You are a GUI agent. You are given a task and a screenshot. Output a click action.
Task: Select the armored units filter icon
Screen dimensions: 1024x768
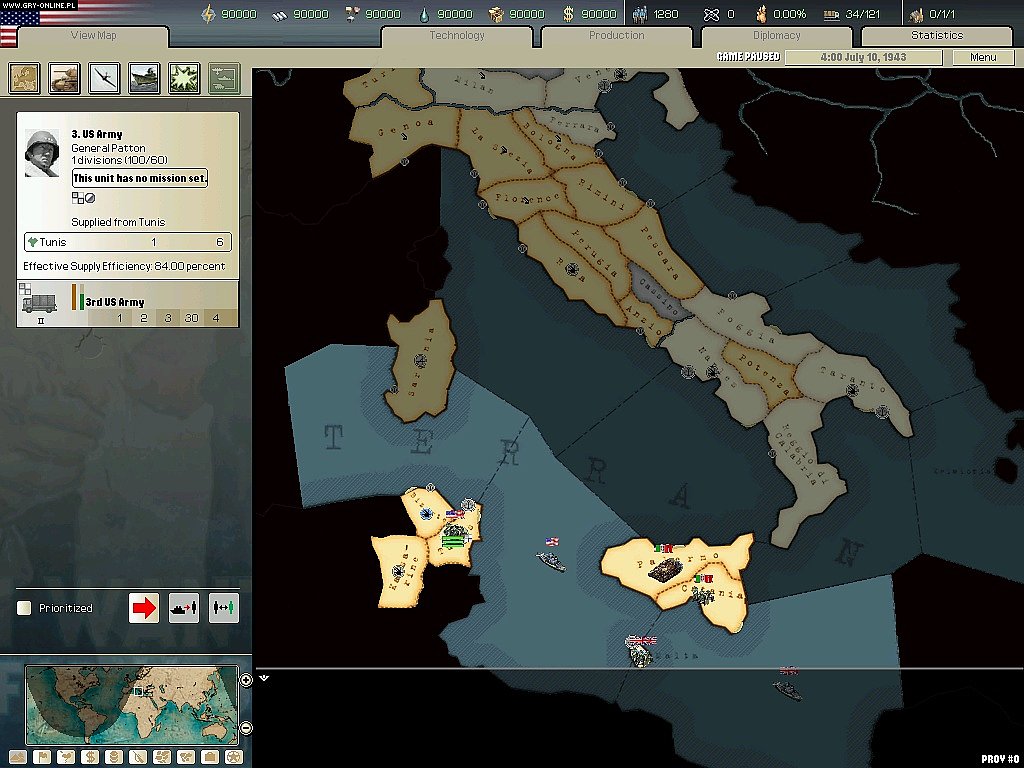(x=64, y=79)
